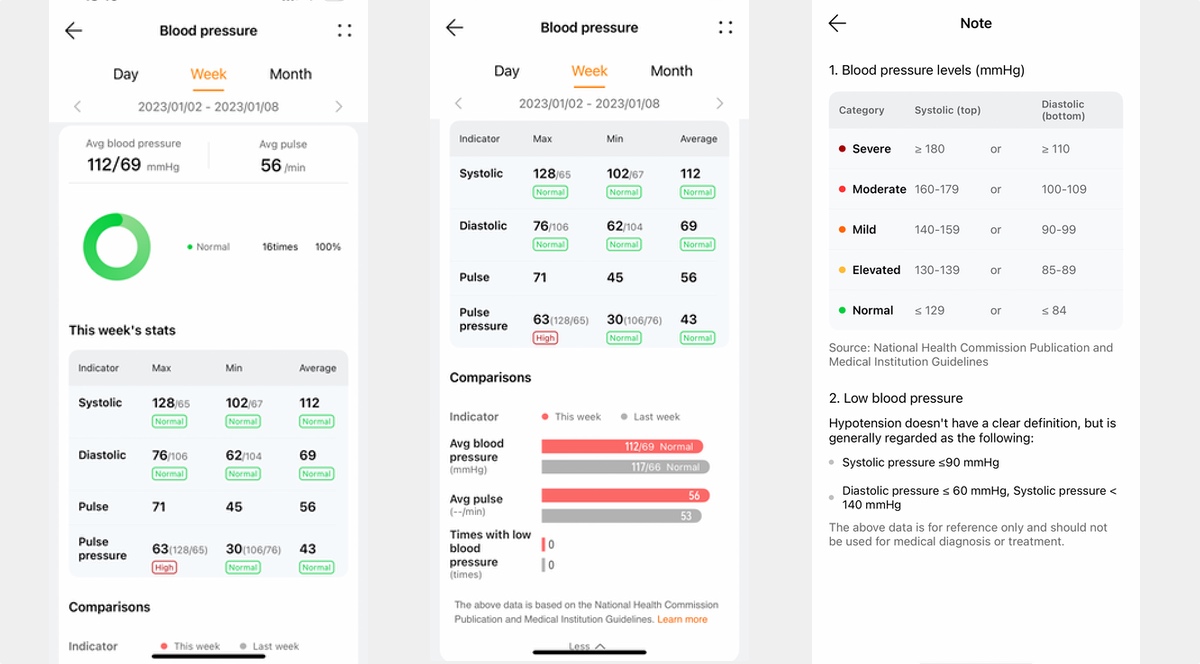Image resolution: width=1200 pixels, height=664 pixels.
Task: Collapse comparisons with Less chevron
Action: pyautogui.click(x=588, y=646)
